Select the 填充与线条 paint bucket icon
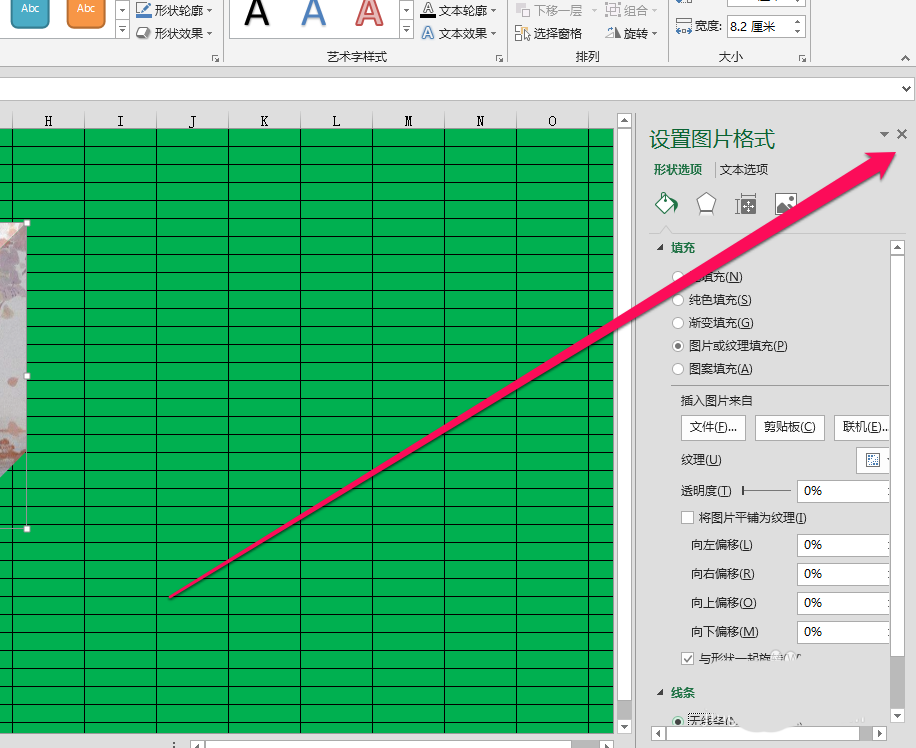The image size is (916, 748). 666,203
